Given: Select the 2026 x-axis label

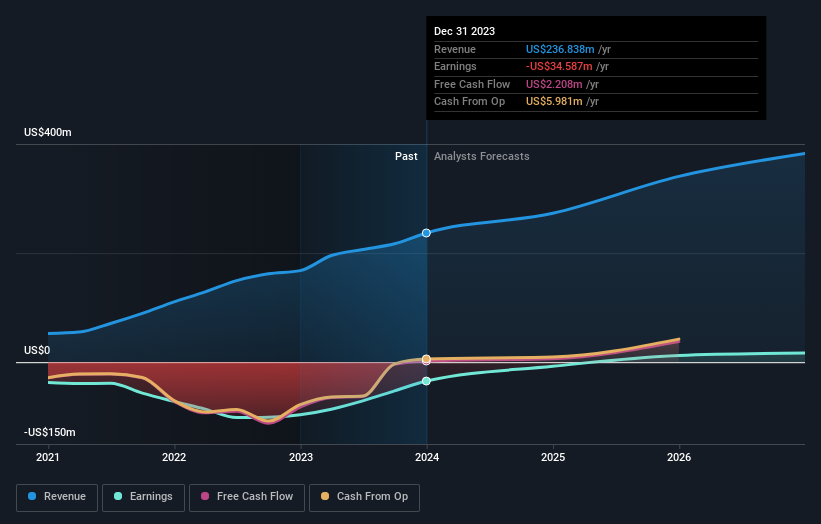Looking at the screenshot, I should [x=679, y=457].
